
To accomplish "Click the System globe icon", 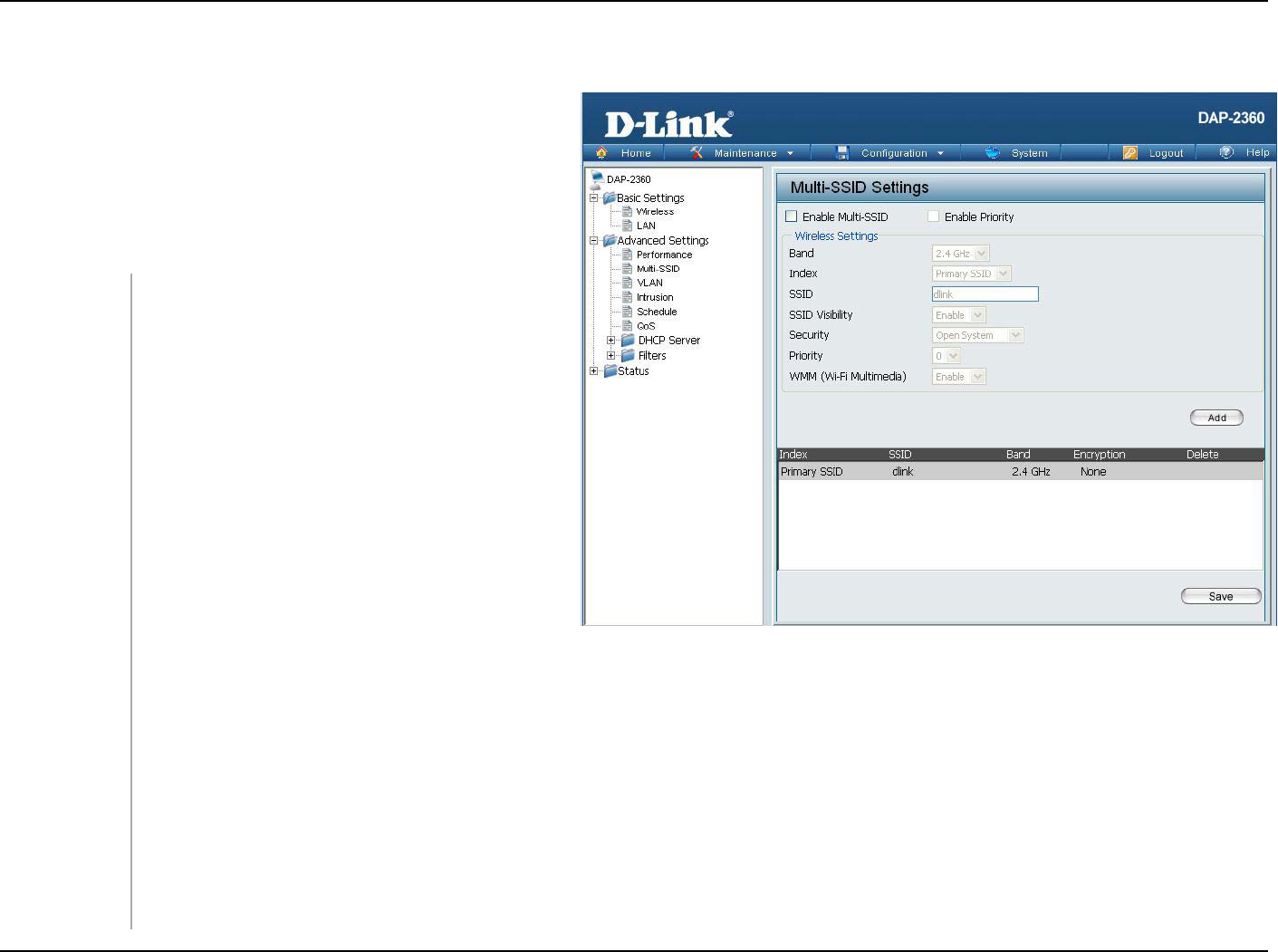I will coord(993,153).
